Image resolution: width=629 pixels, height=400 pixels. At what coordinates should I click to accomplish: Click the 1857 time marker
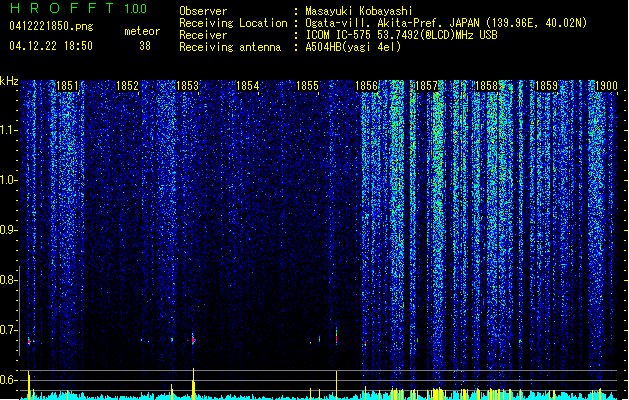[426, 86]
